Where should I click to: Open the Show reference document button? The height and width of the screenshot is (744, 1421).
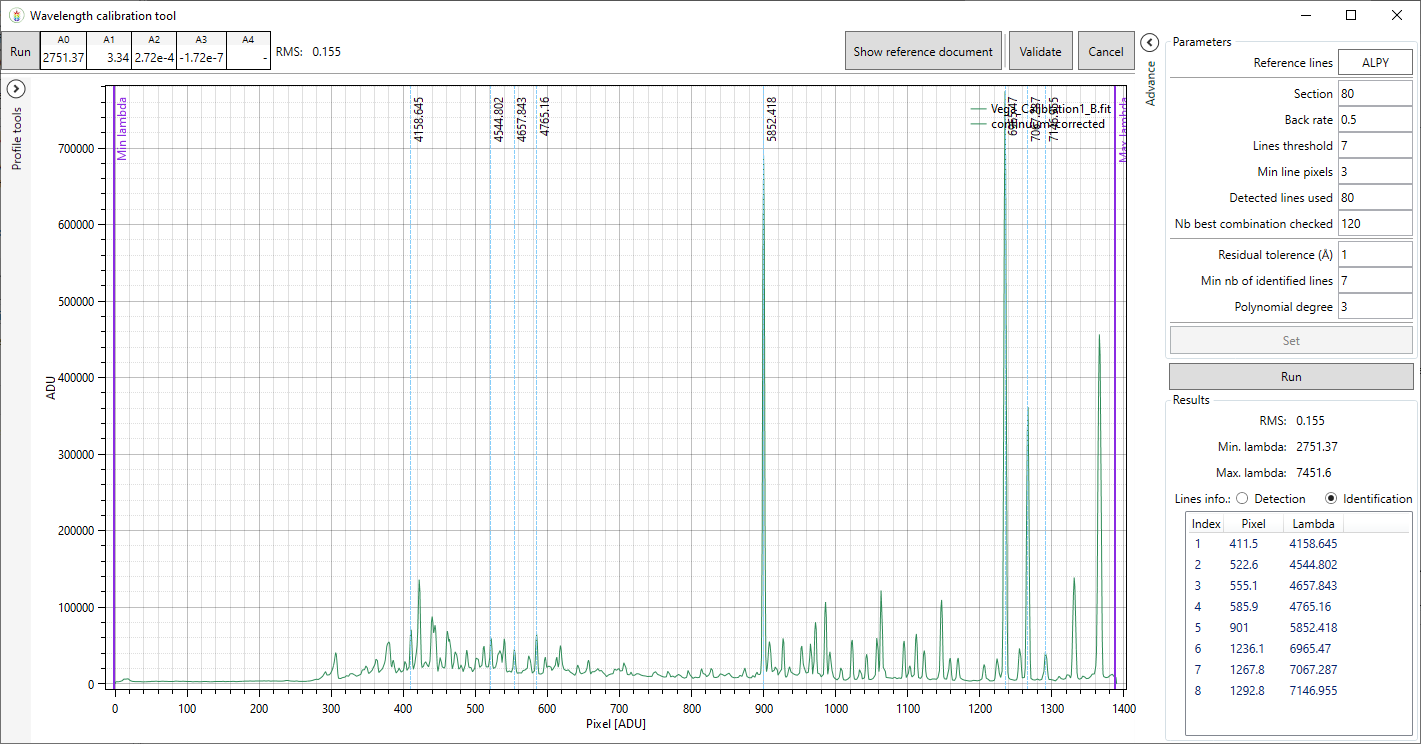coord(923,51)
